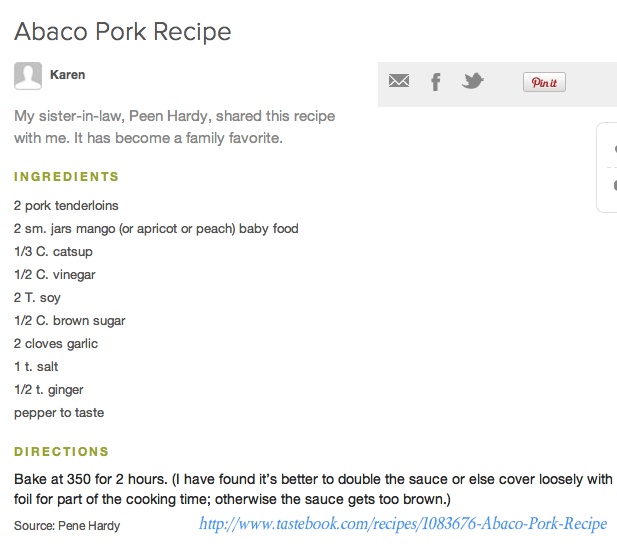Click the email share envelope icon
This screenshot has width=617, height=546.
click(x=399, y=81)
